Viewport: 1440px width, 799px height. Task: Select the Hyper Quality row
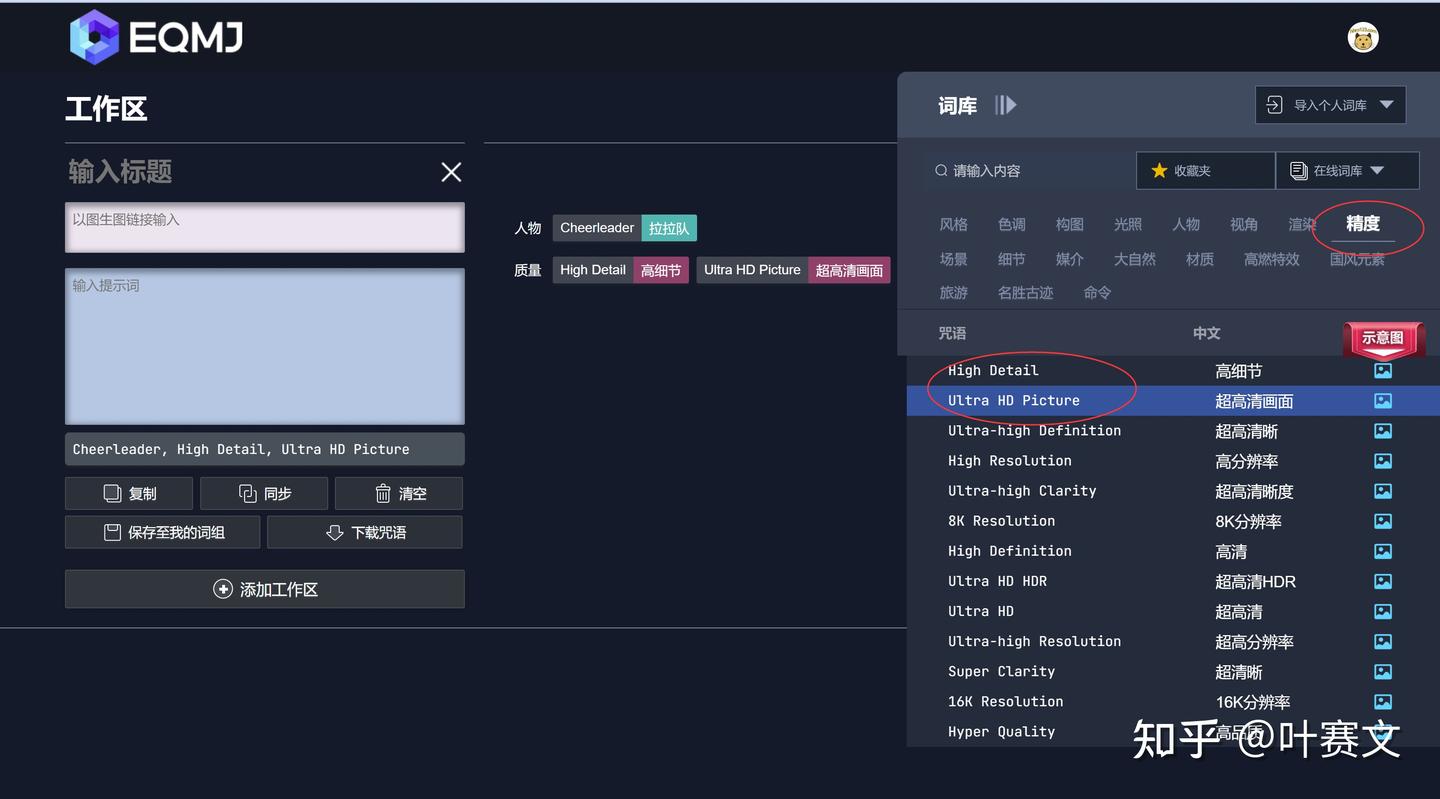click(x=1173, y=731)
